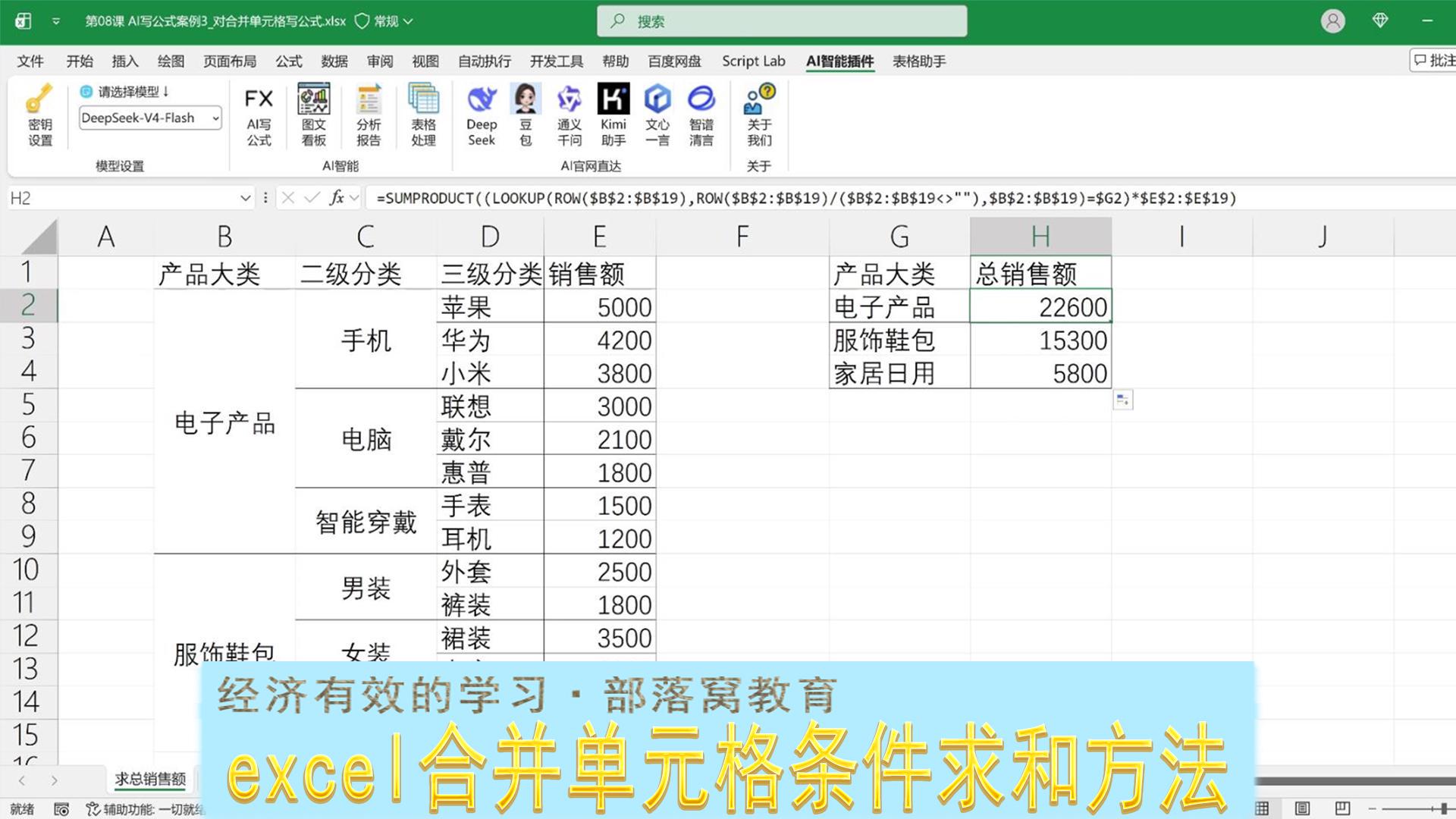Open the 密钥设置 key settings
This screenshot has height=819, width=1456.
coord(39,115)
